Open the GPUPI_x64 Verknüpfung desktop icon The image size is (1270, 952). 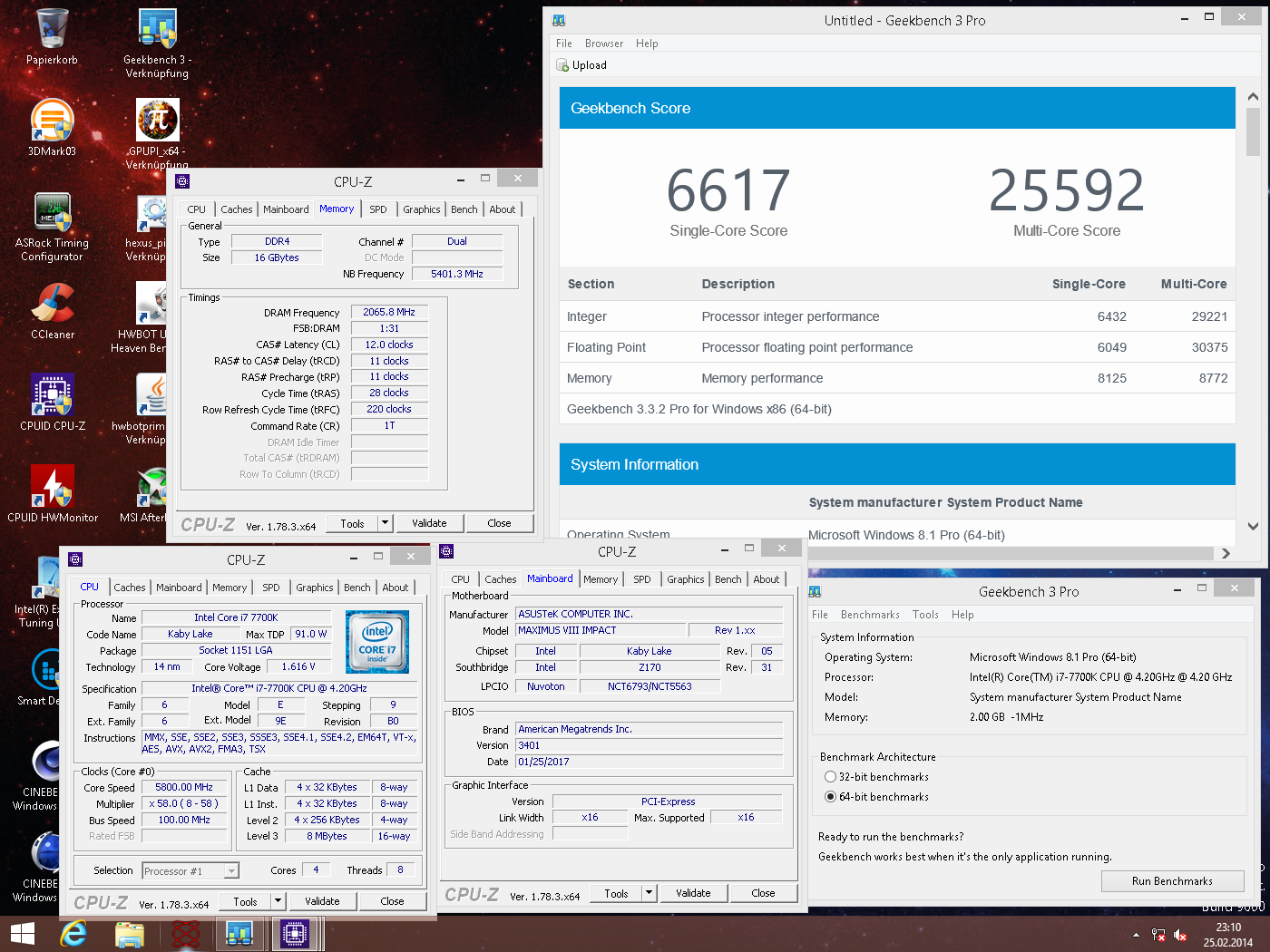pos(157,131)
